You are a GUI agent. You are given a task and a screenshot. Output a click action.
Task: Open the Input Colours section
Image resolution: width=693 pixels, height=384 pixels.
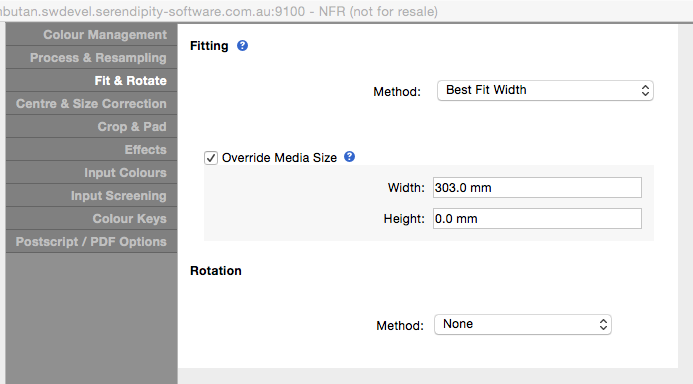91,173
